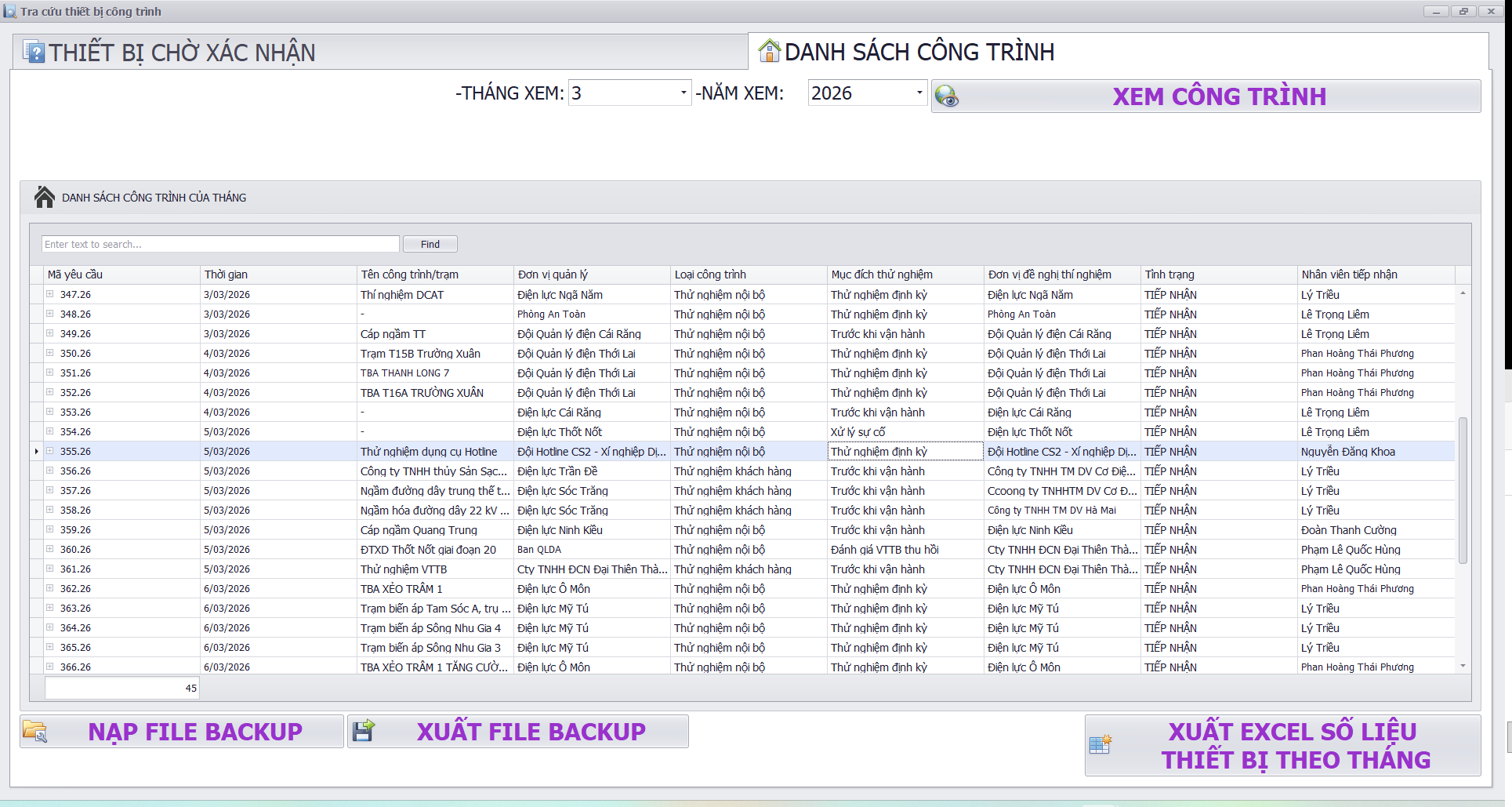Click the document icon on THIẾT BỊ CHỜ XÁC NHẬN
This screenshot has height=807, width=1512.
click(34, 52)
